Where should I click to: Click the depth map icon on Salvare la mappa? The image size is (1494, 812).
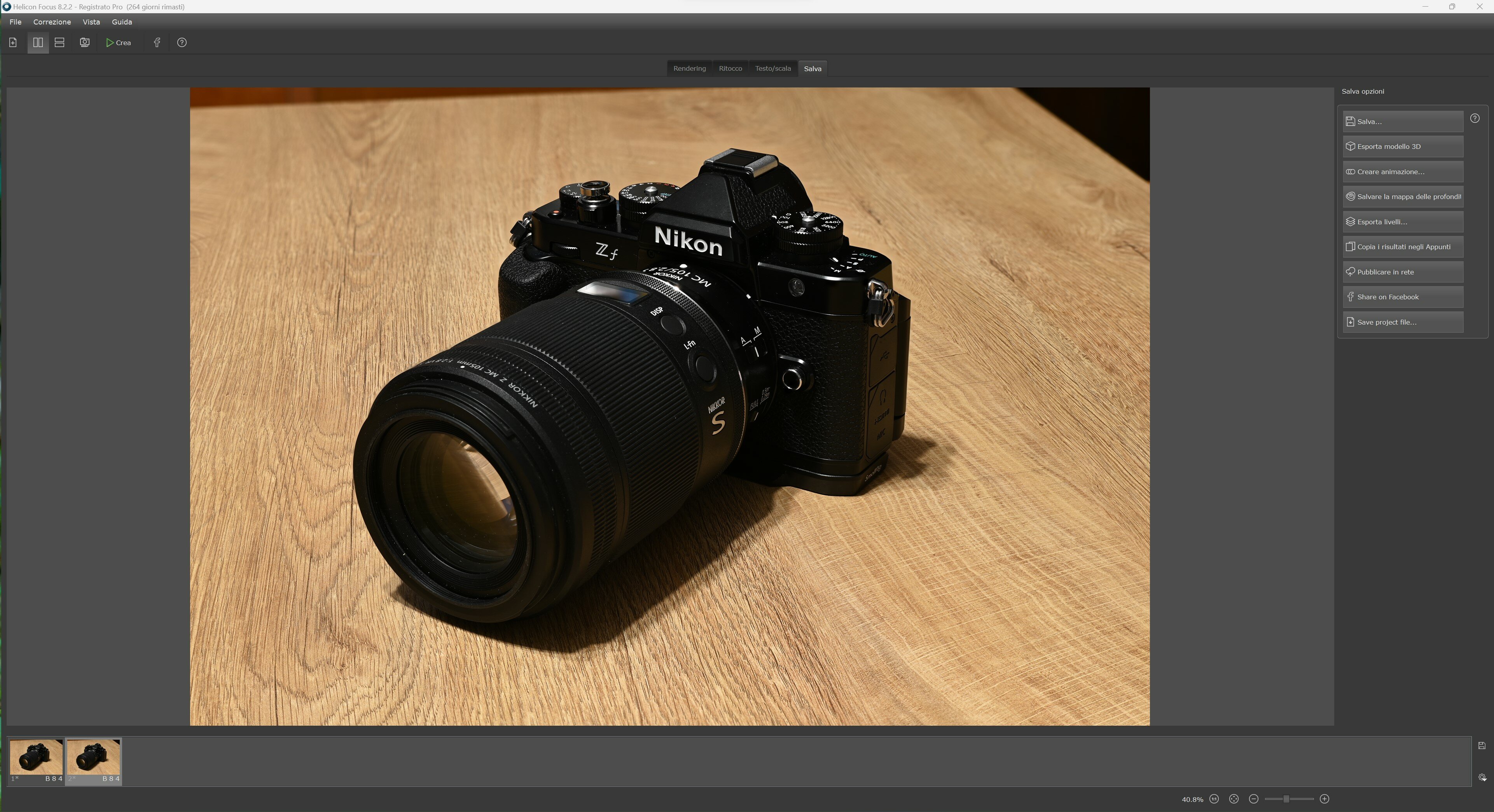pyautogui.click(x=1350, y=197)
